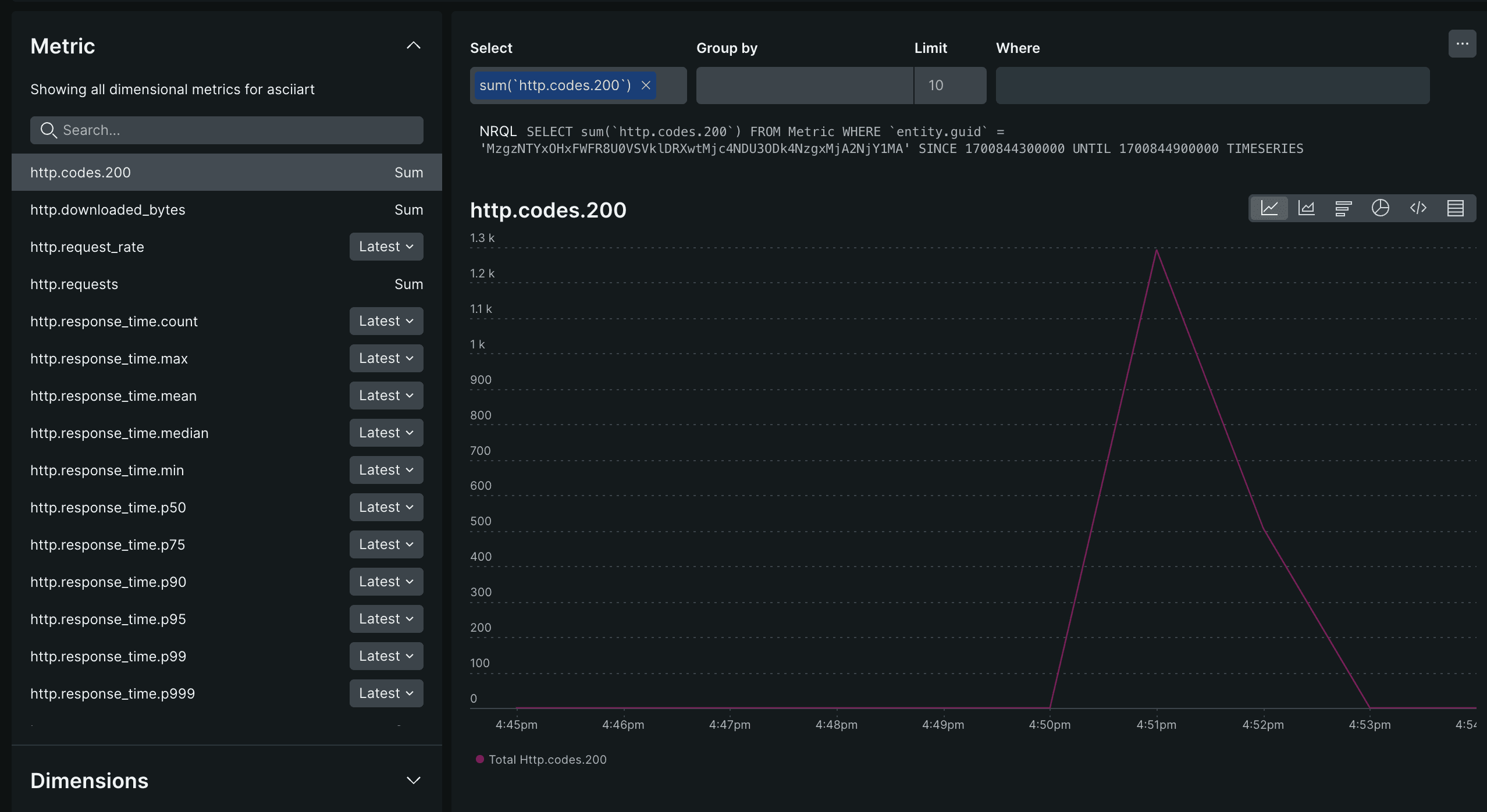Image resolution: width=1487 pixels, height=812 pixels.
Task: Remove the selected metric using the X button
Action: click(x=646, y=85)
